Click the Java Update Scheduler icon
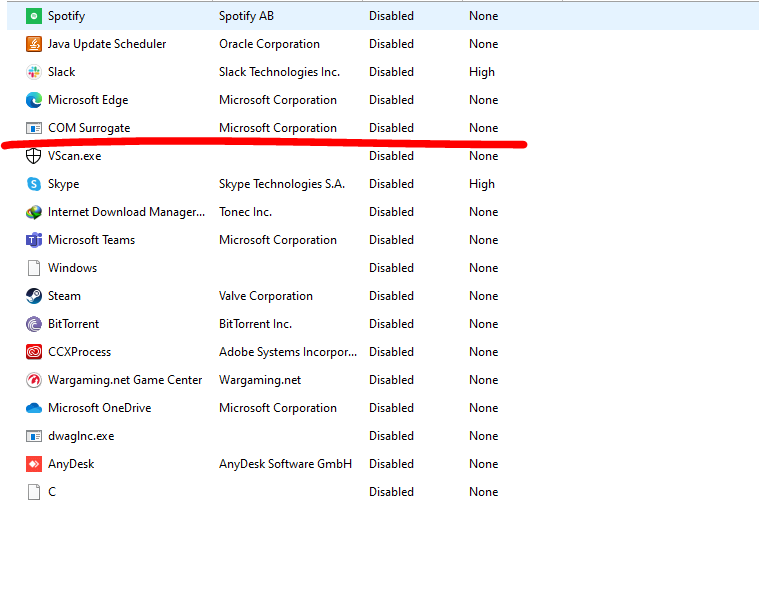The image size is (759, 612). click(x=33, y=44)
